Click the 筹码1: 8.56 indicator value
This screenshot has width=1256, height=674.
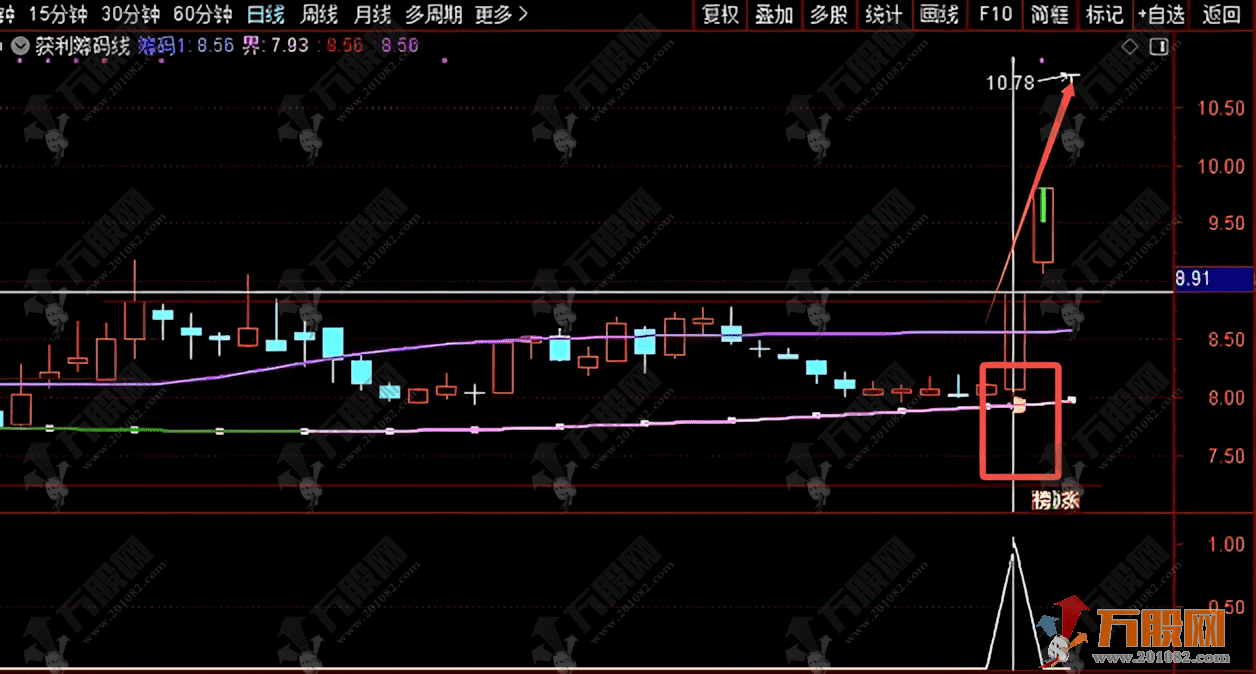point(186,46)
